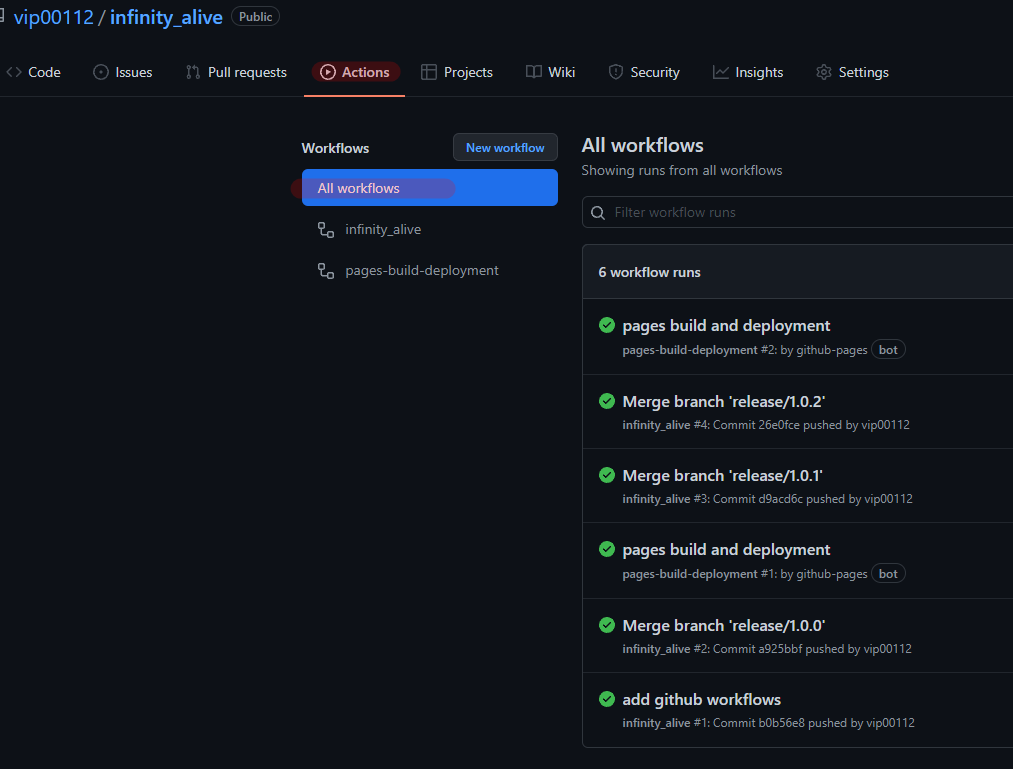Click the infinity_alive workflow icon in sidebar

(x=326, y=229)
